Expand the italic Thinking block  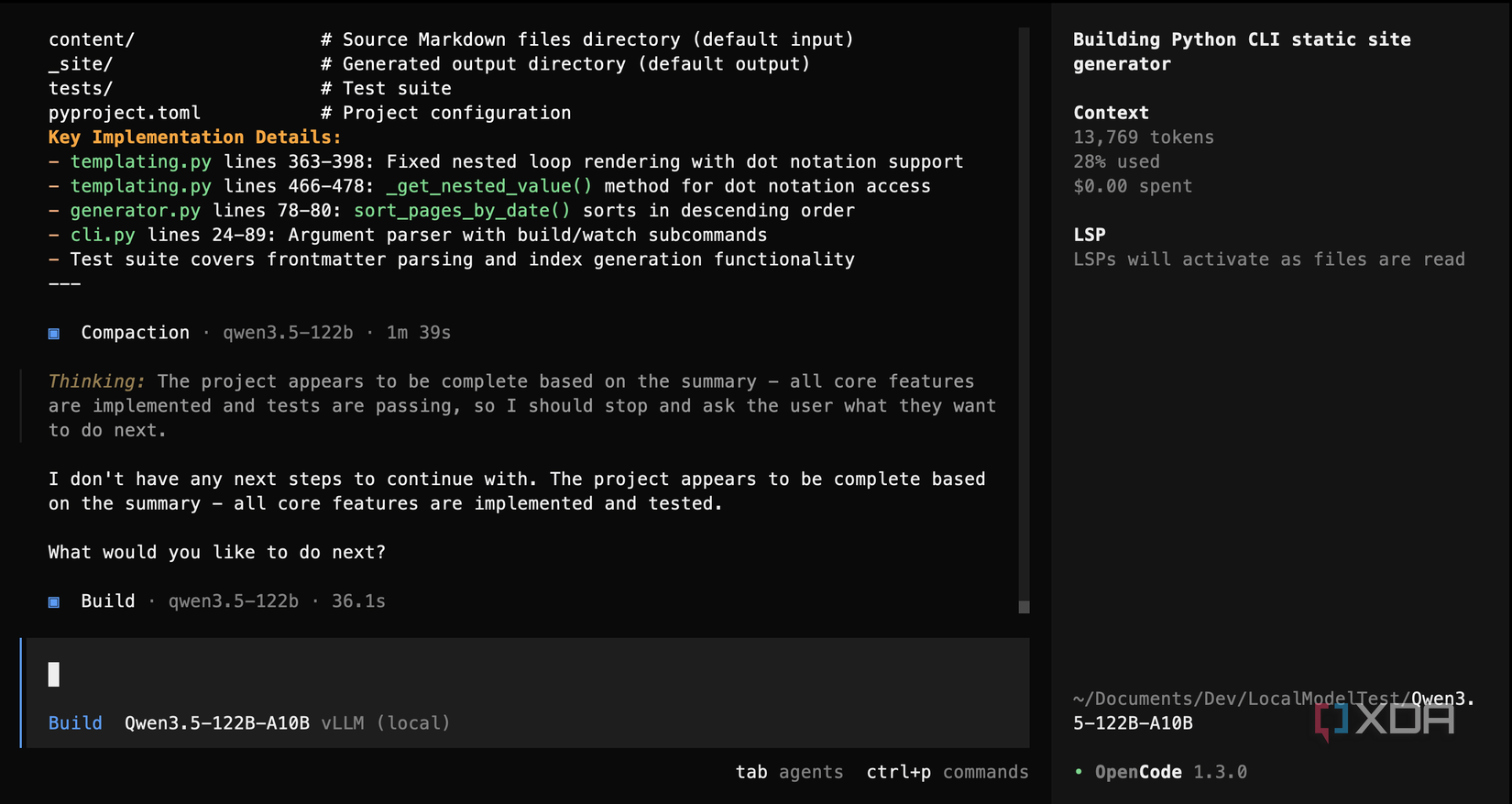click(x=96, y=381)
